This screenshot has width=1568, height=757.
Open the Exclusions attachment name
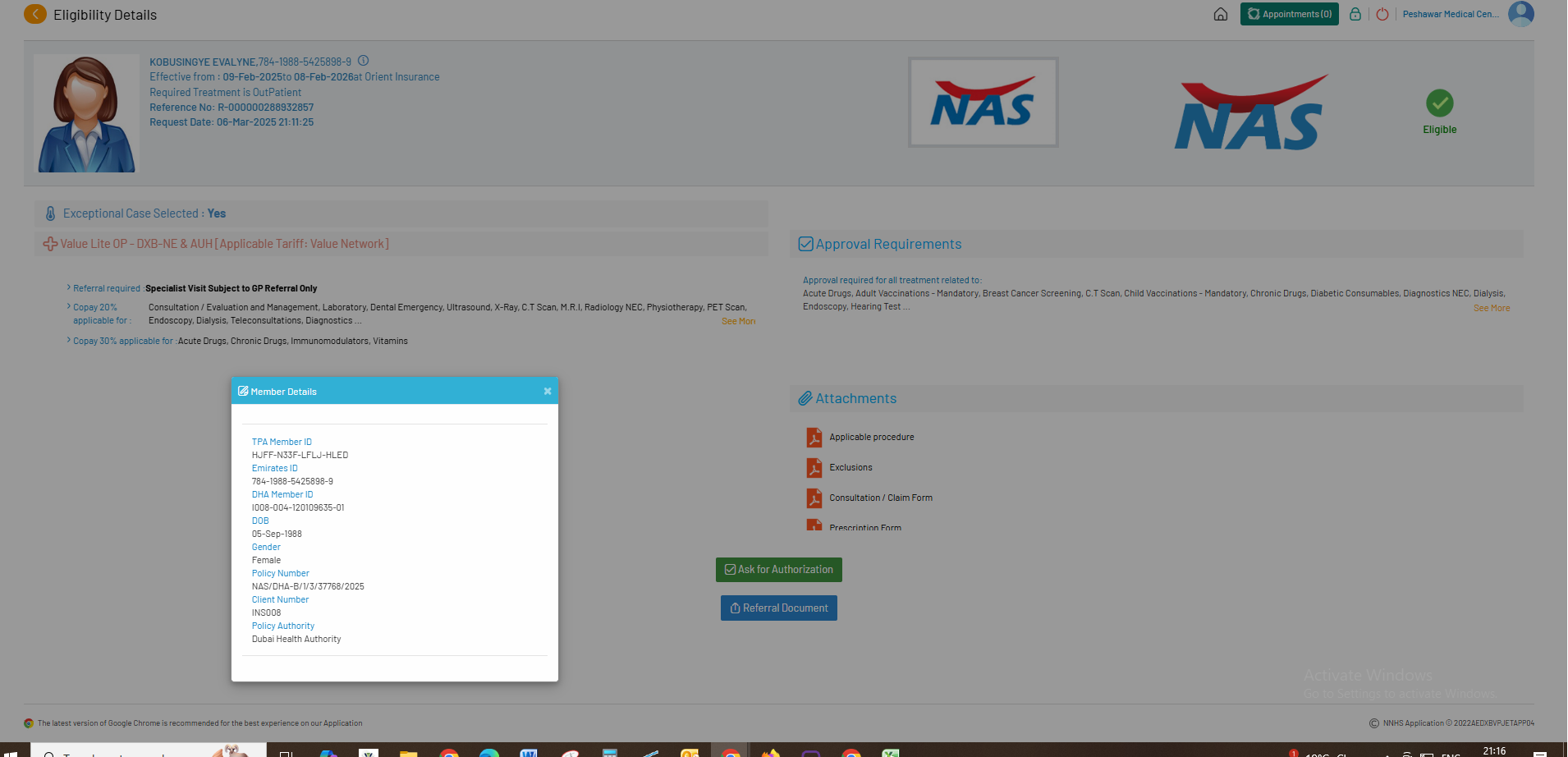tap(850, 468)
